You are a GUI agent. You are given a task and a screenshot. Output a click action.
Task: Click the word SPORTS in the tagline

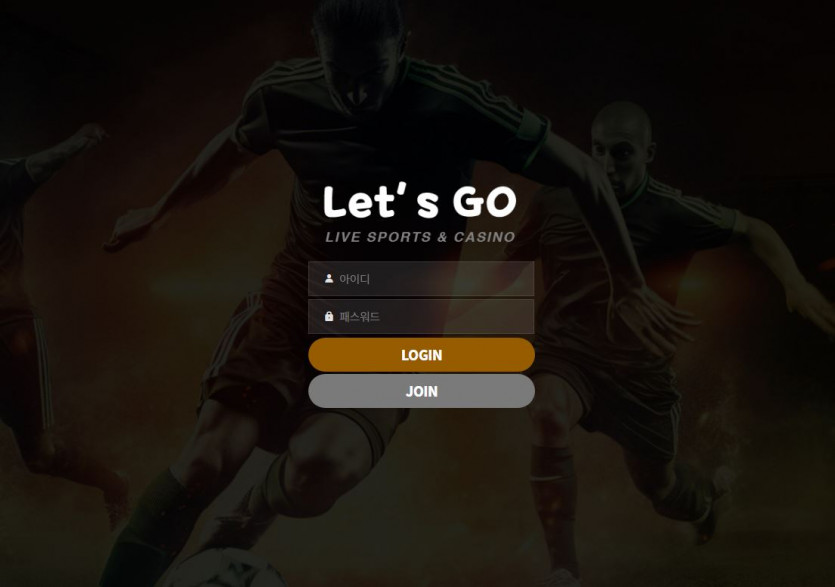coord(399,237)
